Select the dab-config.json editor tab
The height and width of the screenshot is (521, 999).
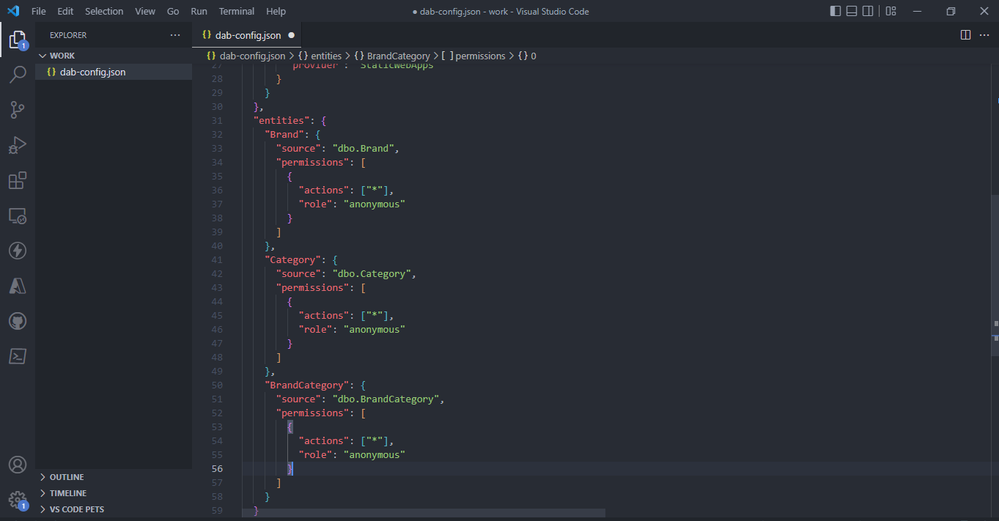pos(246,35)
